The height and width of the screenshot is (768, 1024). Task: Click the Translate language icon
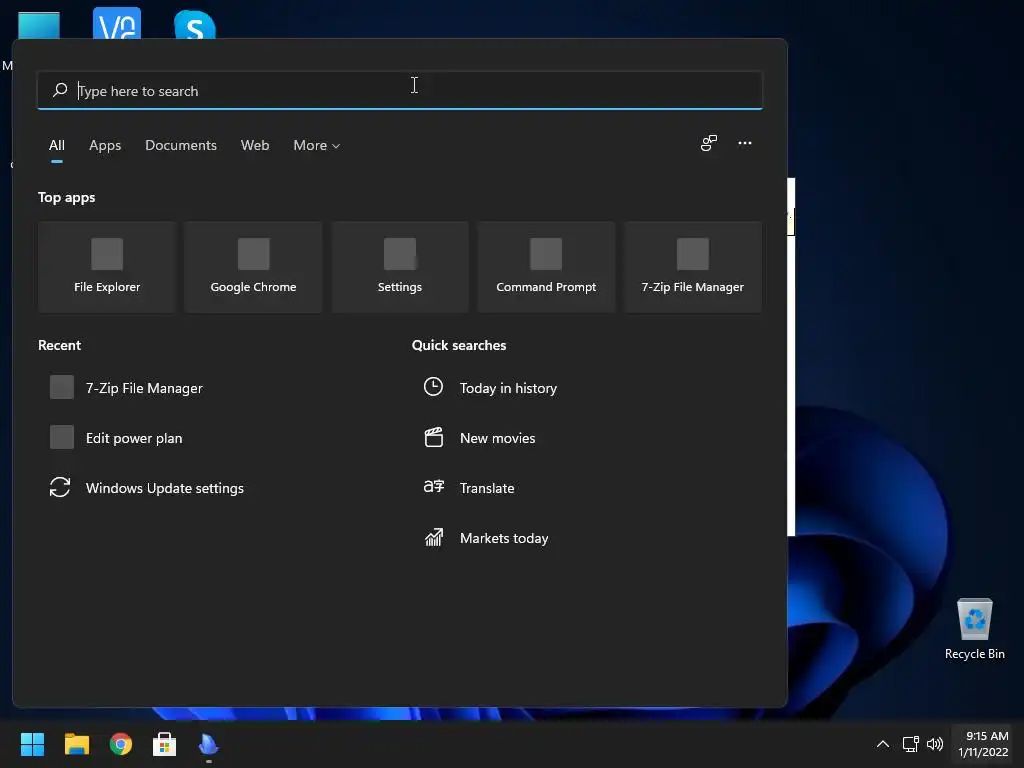point(434,487)
